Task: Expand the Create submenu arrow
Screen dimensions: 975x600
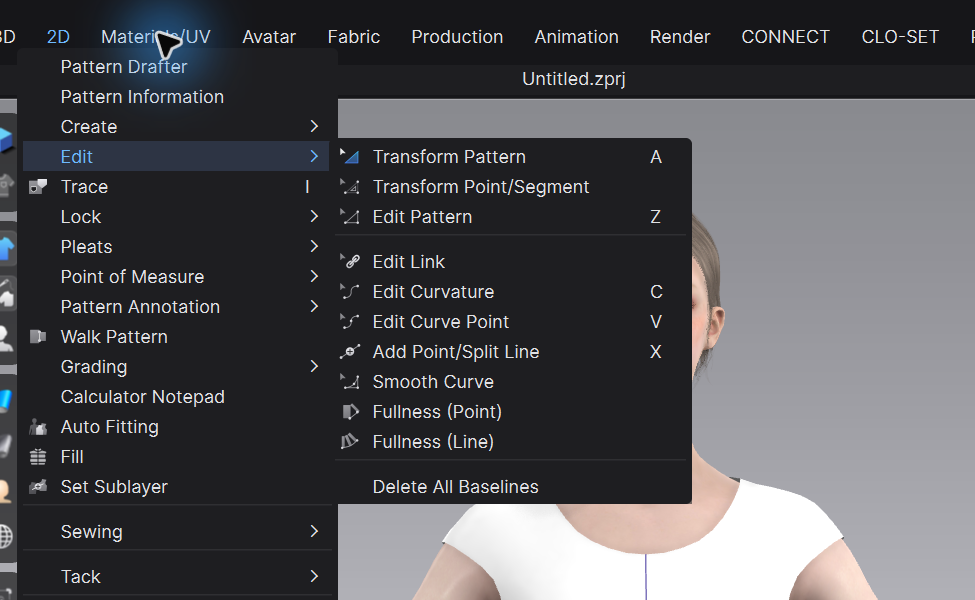Action: 314,126
